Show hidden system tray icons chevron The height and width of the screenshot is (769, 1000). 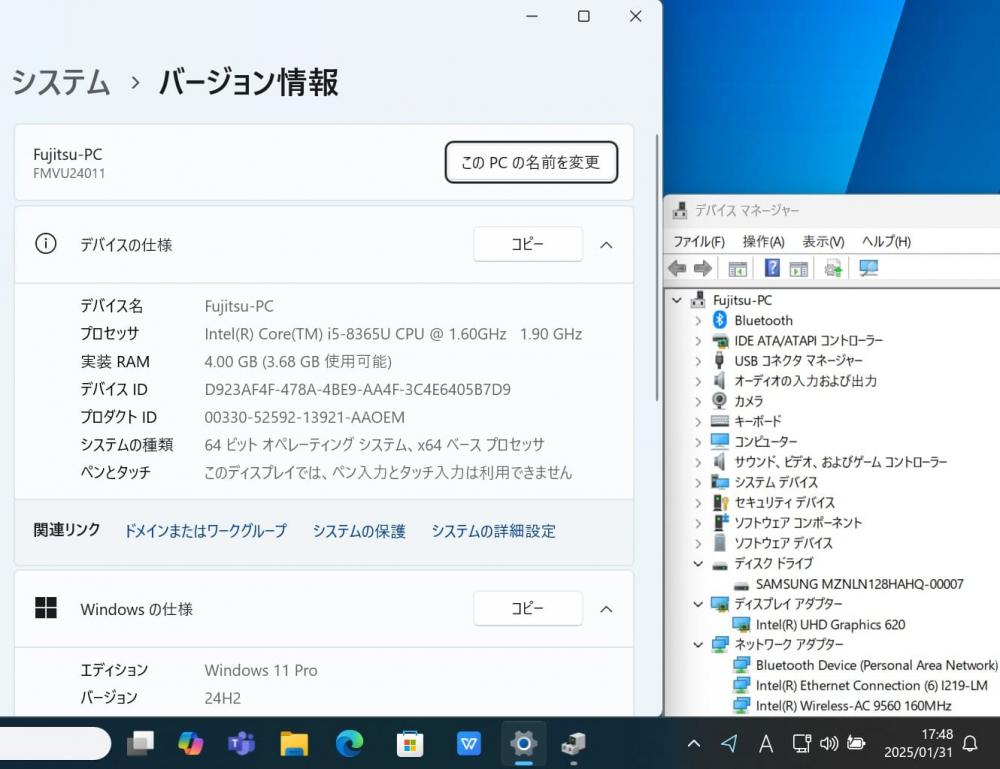coord(694,743)
